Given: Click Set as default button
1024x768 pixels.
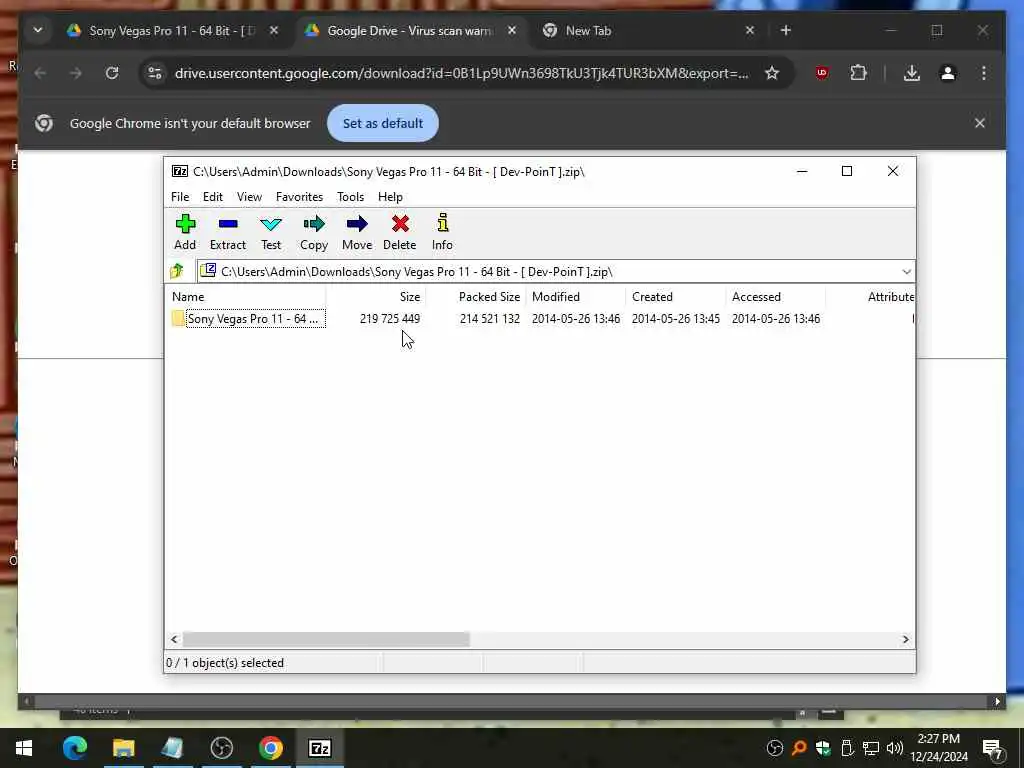Looking at the screenshot, I should (x=383, y=123).
